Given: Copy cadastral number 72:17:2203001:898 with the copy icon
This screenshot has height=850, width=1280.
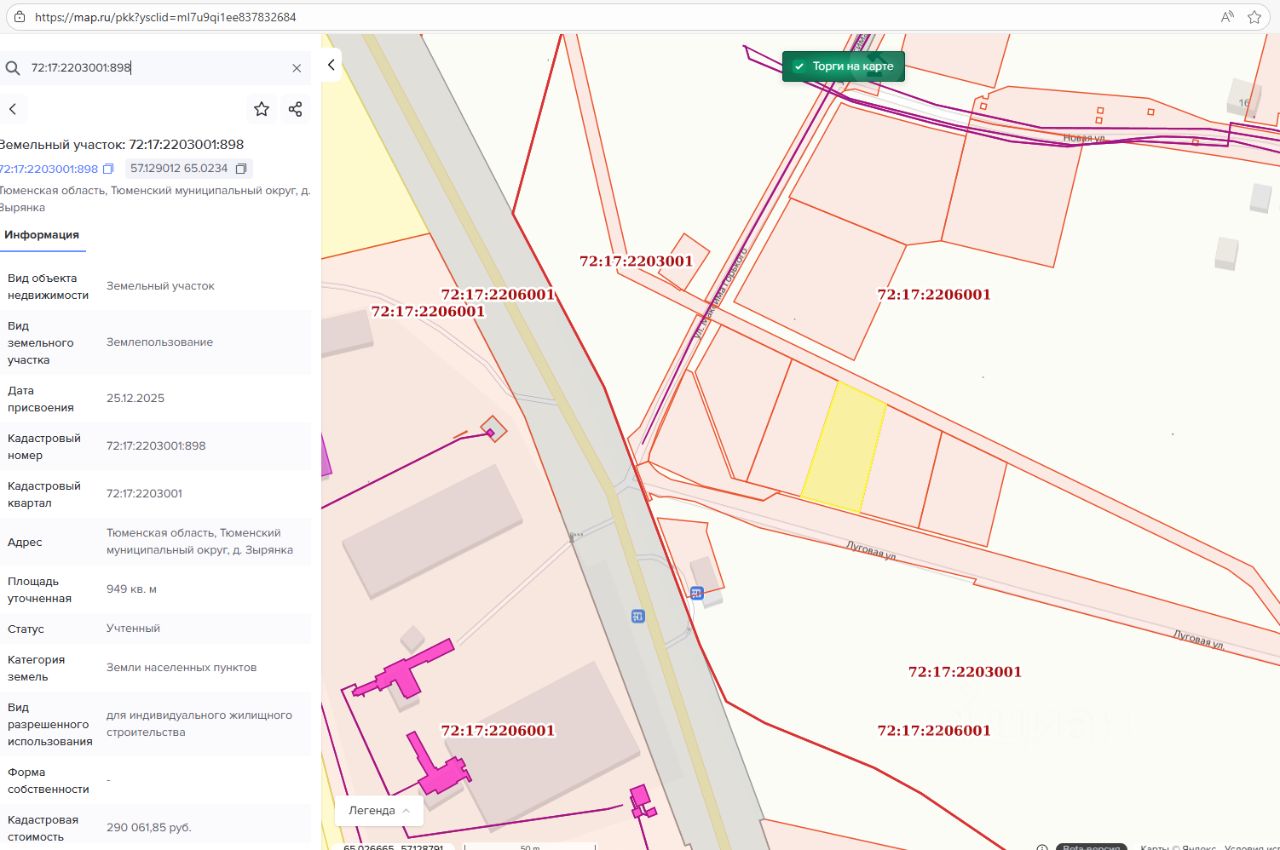Looking at the screenshot, I should click(x=109, y=168).
